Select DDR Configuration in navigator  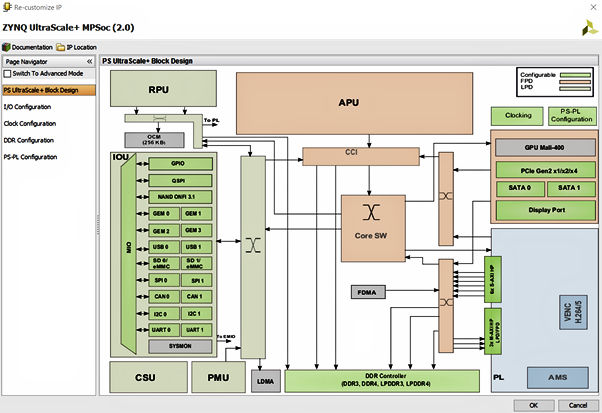click(x=28, y=140)
